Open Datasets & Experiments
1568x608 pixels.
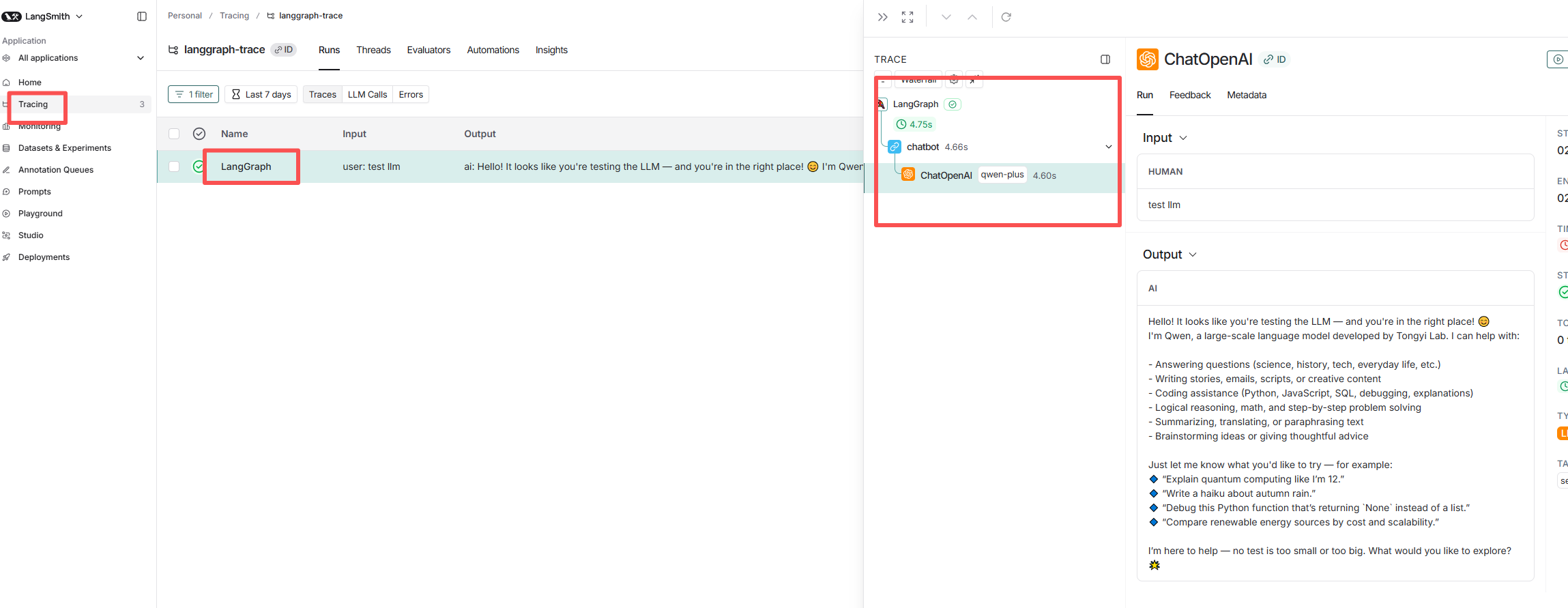coord(65,148)
